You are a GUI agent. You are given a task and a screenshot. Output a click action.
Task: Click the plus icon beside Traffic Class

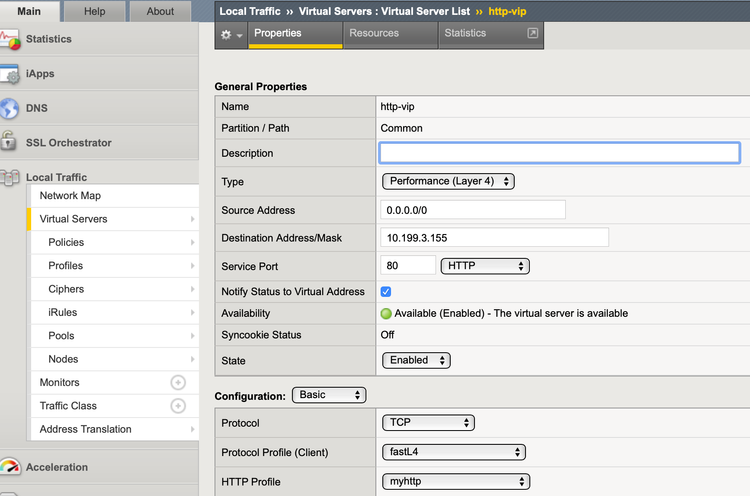tap(178, 406)
